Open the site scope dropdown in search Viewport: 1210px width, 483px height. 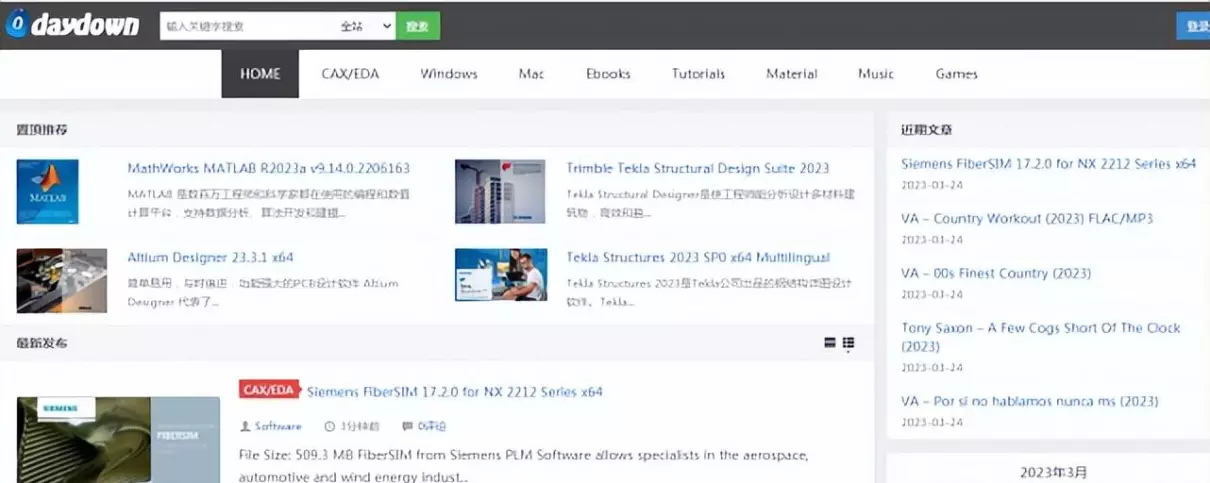coord(365,27)
